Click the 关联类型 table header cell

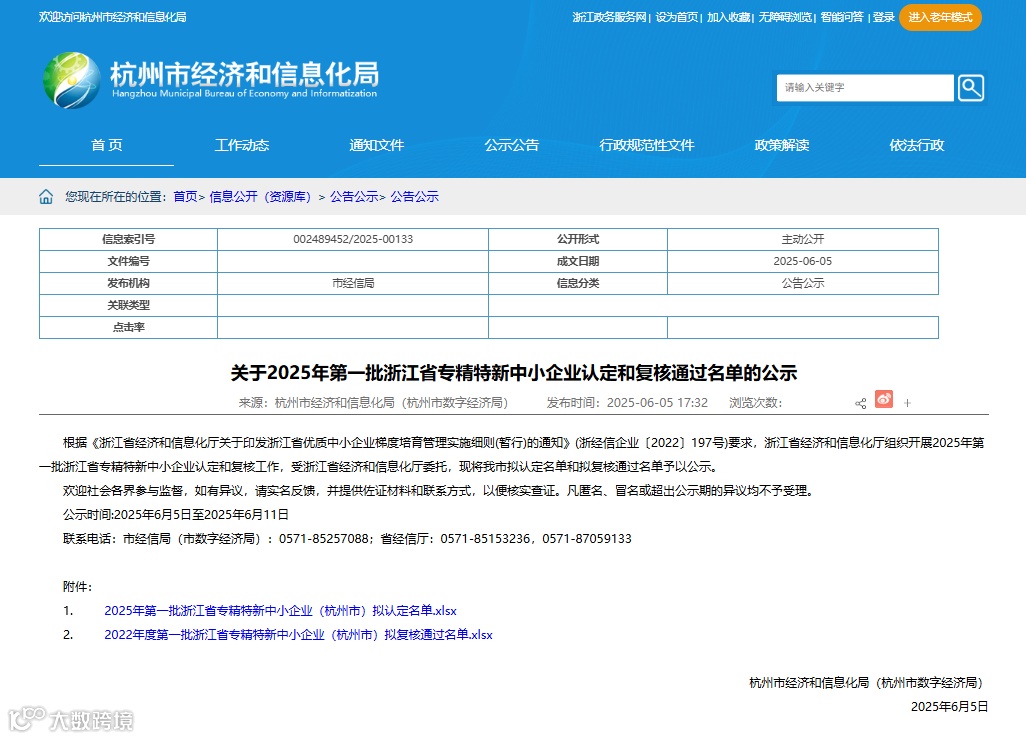point(128,305)
